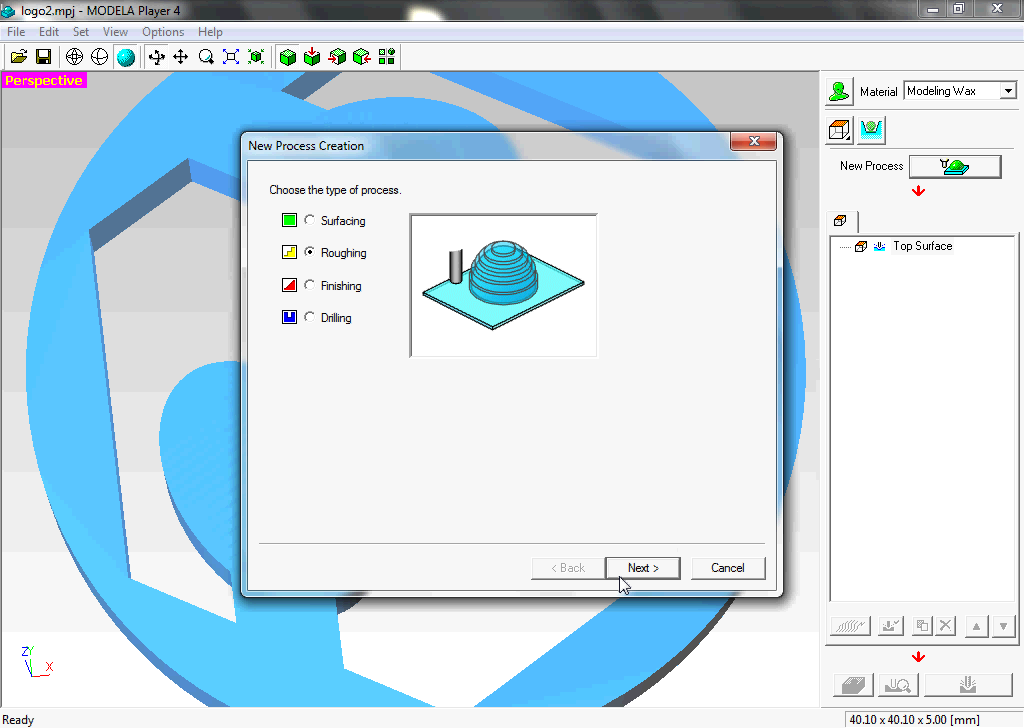Select the Finishing radio button
Viewport: 1024px width, 728px height.
click(x=310, y=285)
